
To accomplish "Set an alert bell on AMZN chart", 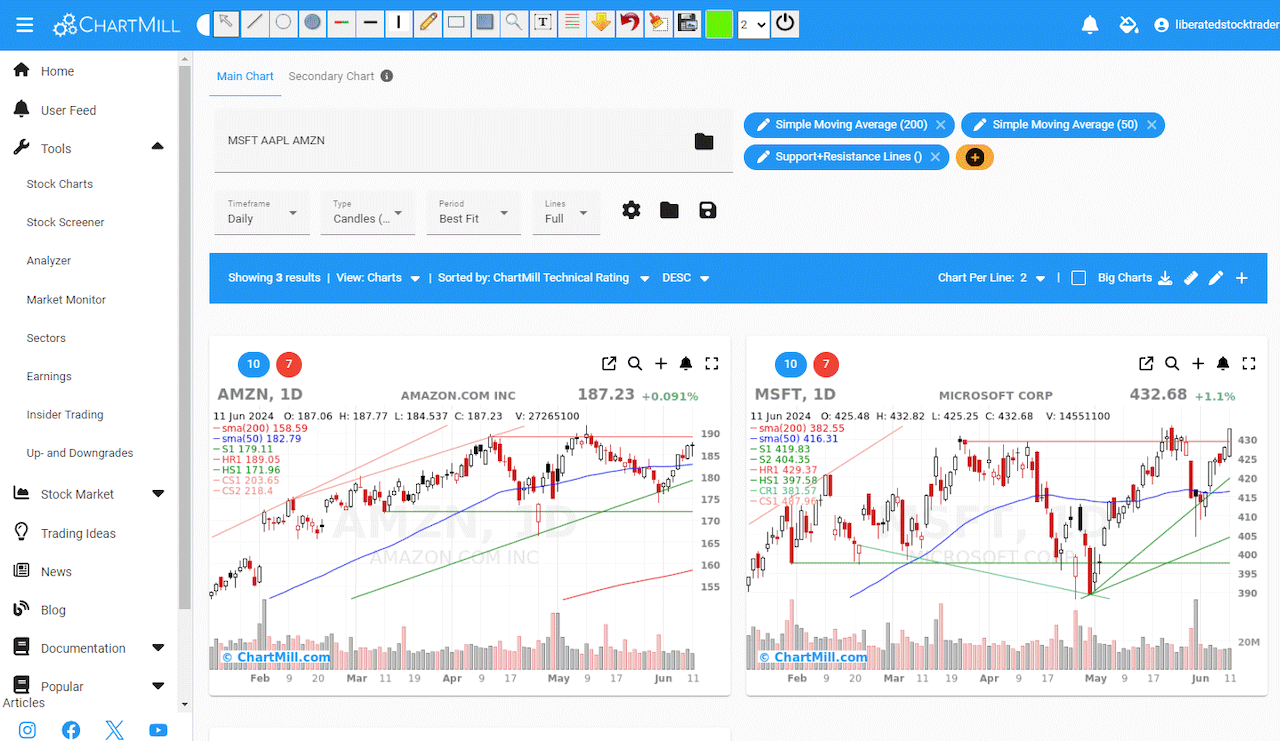I will click(x=686, y=364).
